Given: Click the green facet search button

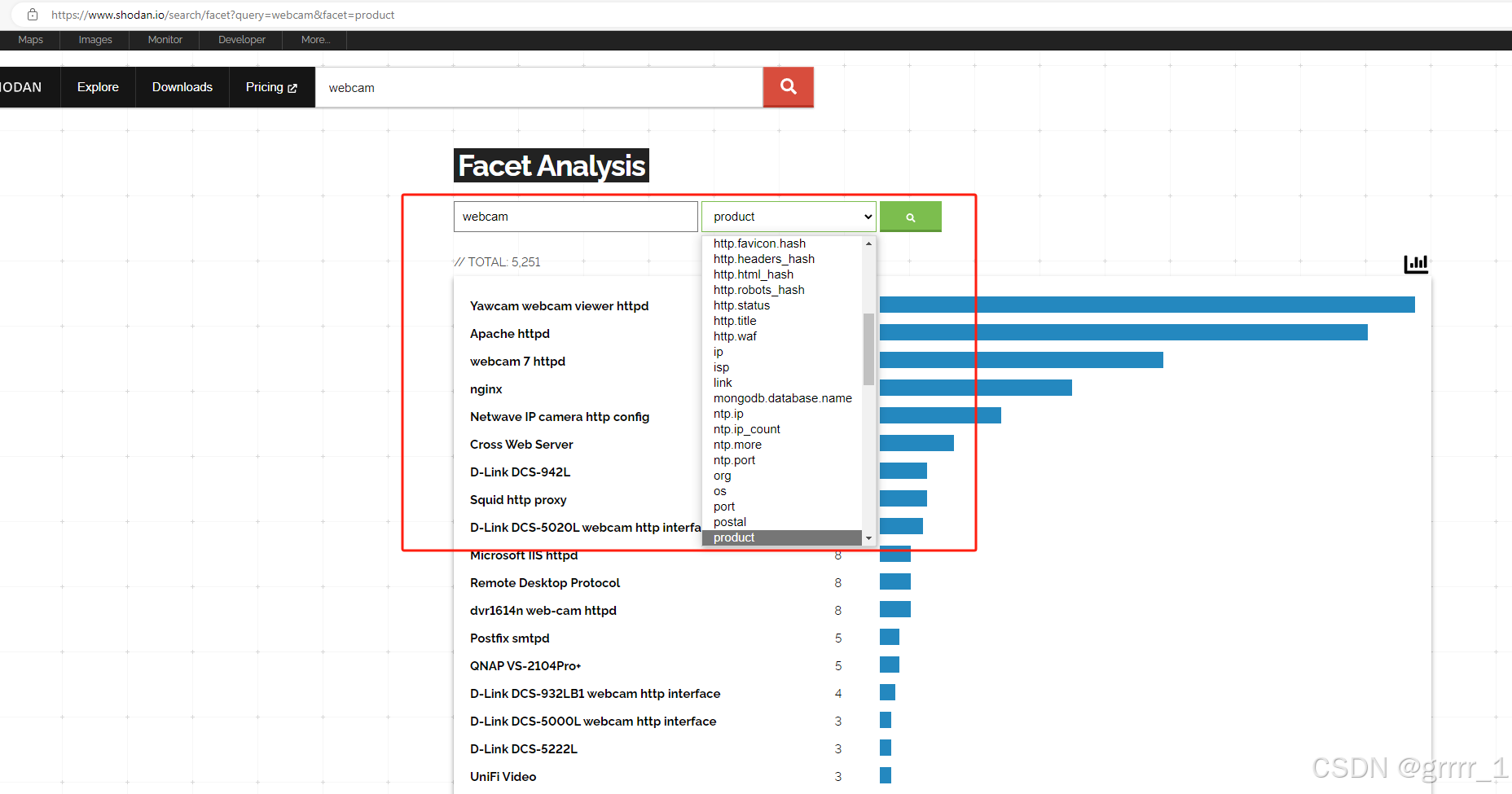Looking at the screenshot, I should click(x=910, y=217).
